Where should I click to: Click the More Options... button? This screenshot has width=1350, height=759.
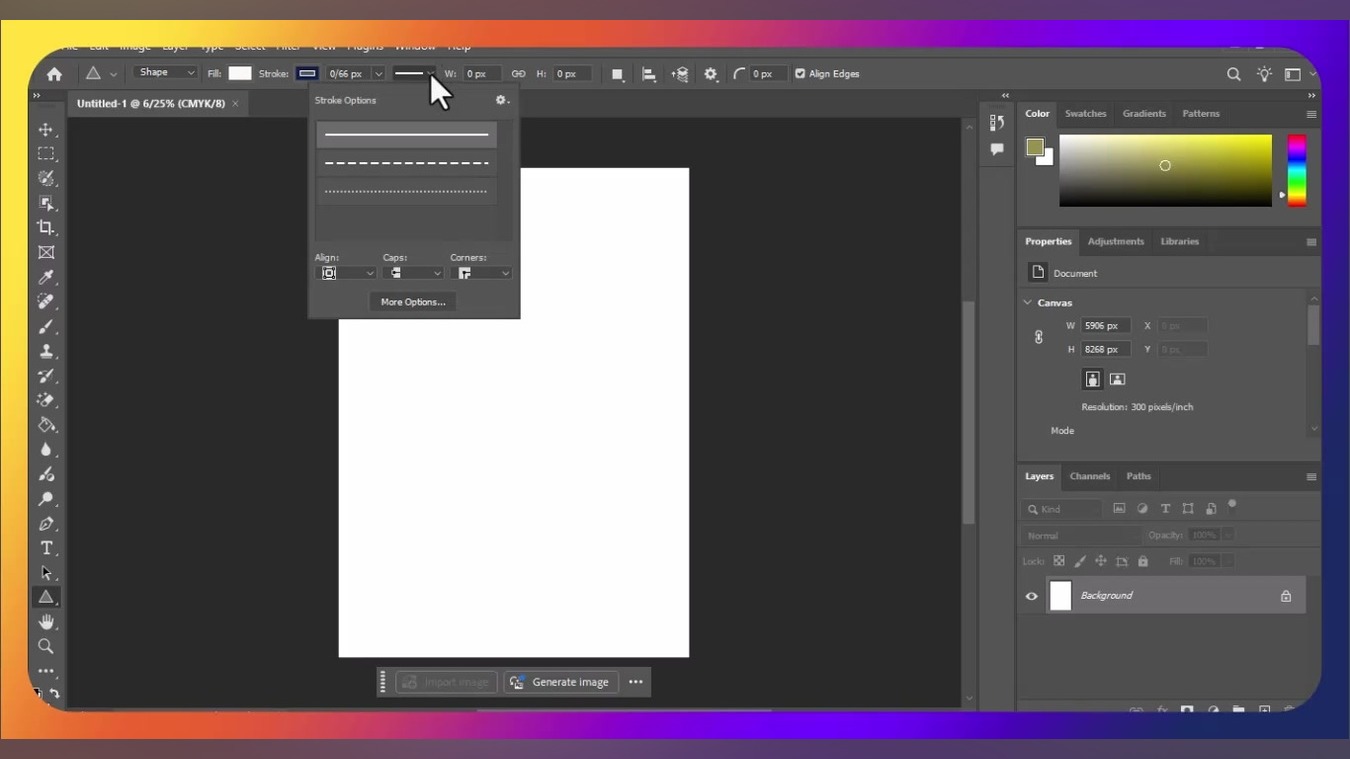(x=413, y=302)
